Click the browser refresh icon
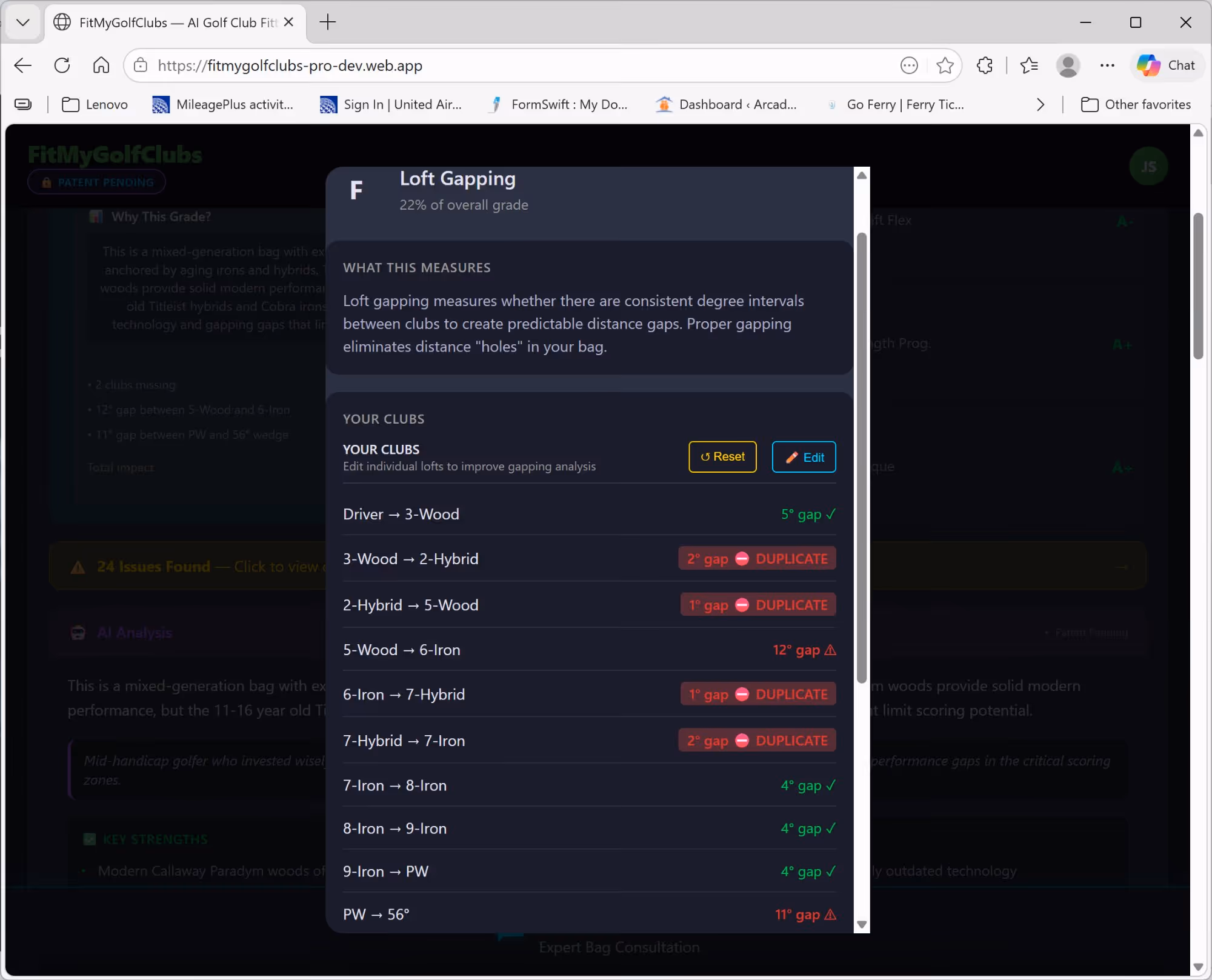 (x=62, y=65)
